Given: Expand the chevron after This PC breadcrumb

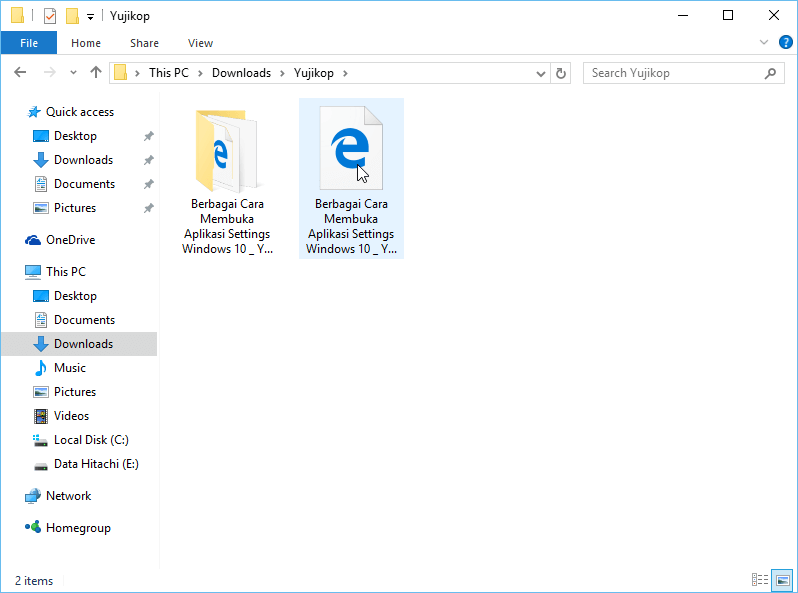Looking at the screenshot, I should coord(201,73).
